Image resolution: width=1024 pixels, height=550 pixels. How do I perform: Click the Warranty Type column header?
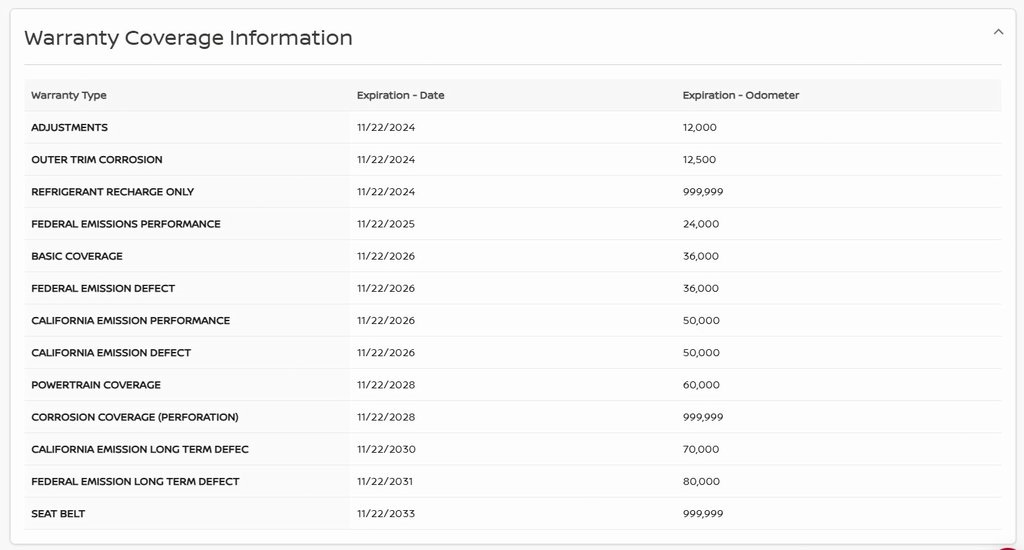(x=69, y=96)
